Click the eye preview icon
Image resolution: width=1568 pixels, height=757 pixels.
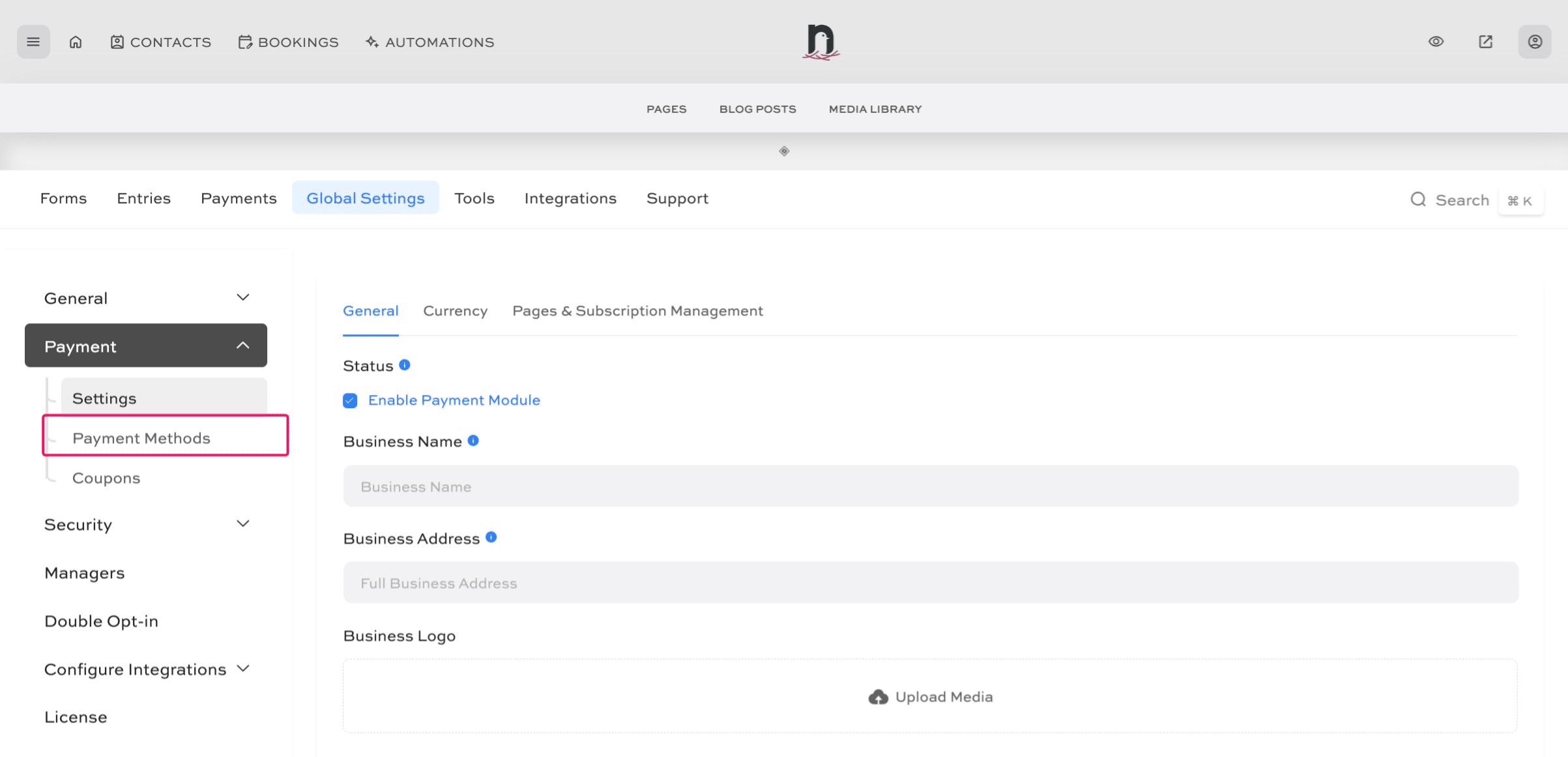tap(1436, 42)
